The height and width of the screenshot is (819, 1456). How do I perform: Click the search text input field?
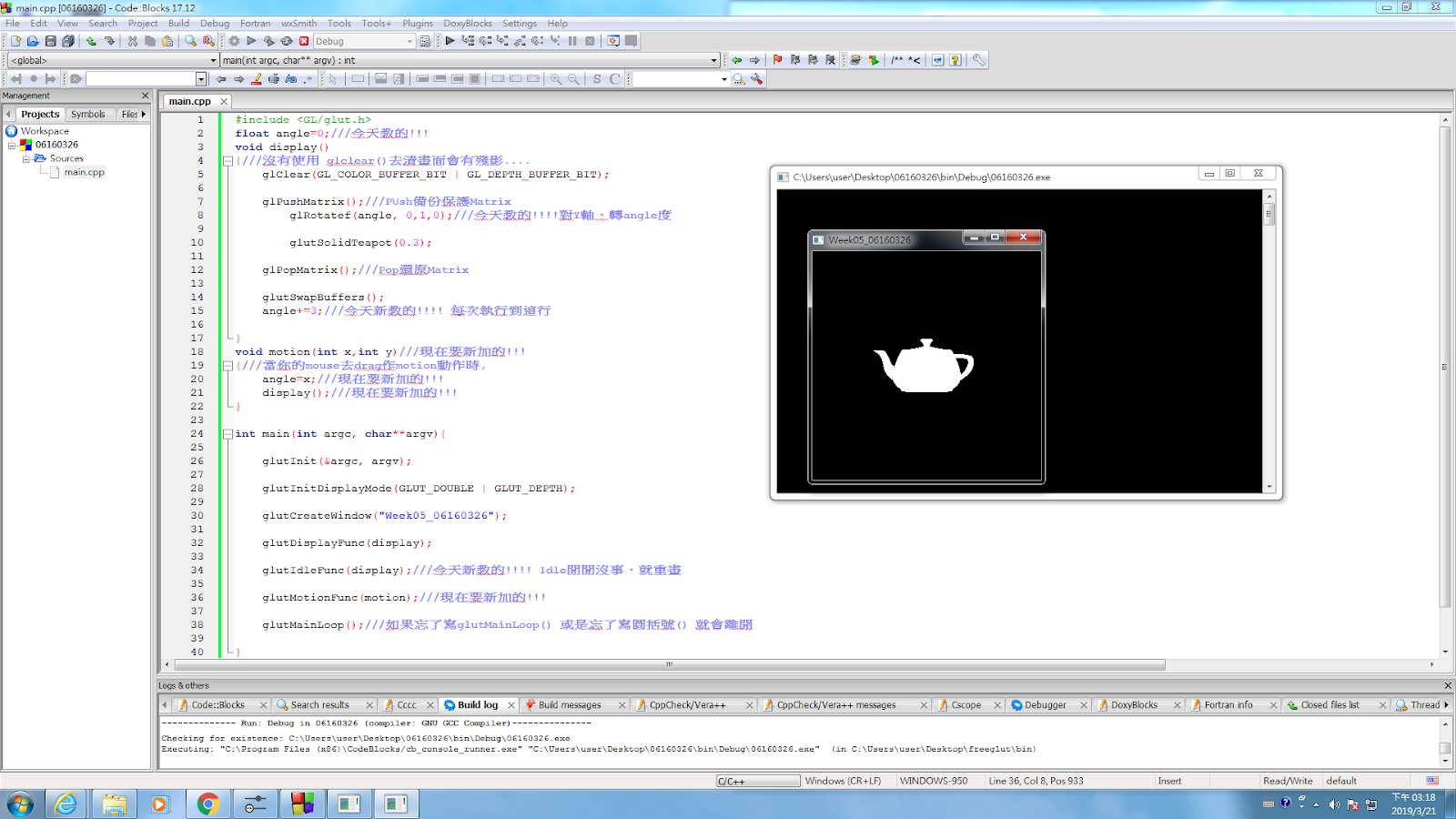click(x=141, y=79)
